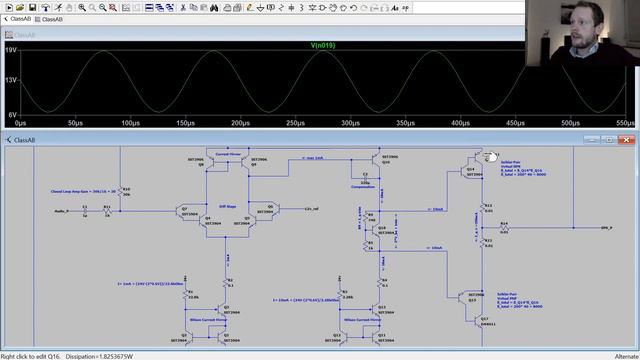
Task: Click the Closed Loop Amp Gain comment
Action: coord(83,191)
